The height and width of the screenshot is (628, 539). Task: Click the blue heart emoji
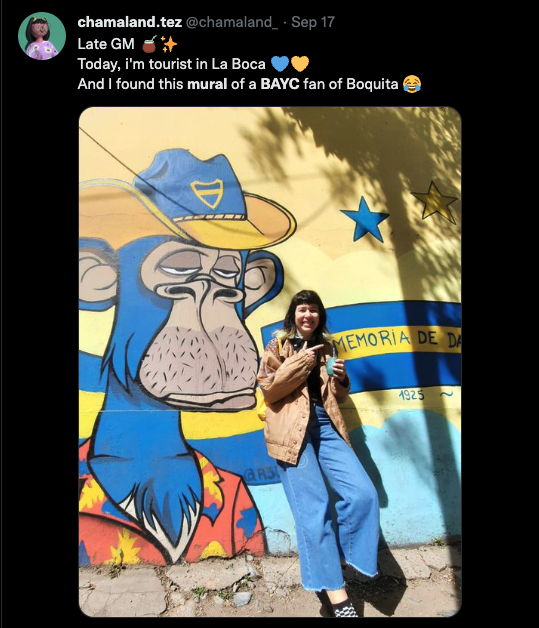coord(280,64)
